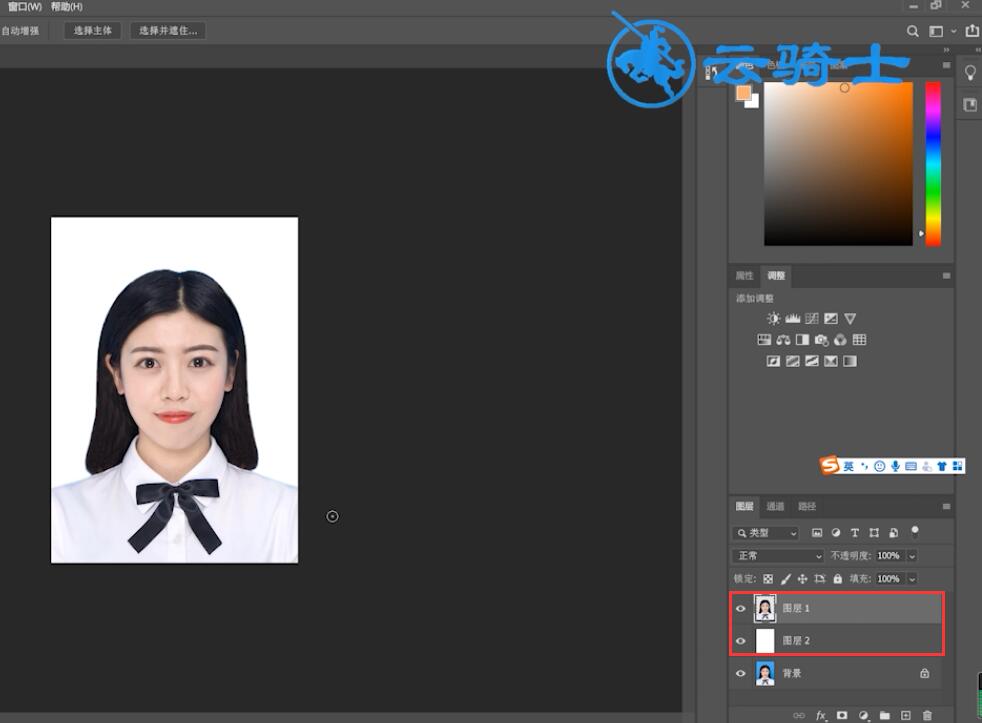The width and height of the screenshot is (982, 723).
Task: Toggle layer filtering on/off switch
Action: pos(915,532)
